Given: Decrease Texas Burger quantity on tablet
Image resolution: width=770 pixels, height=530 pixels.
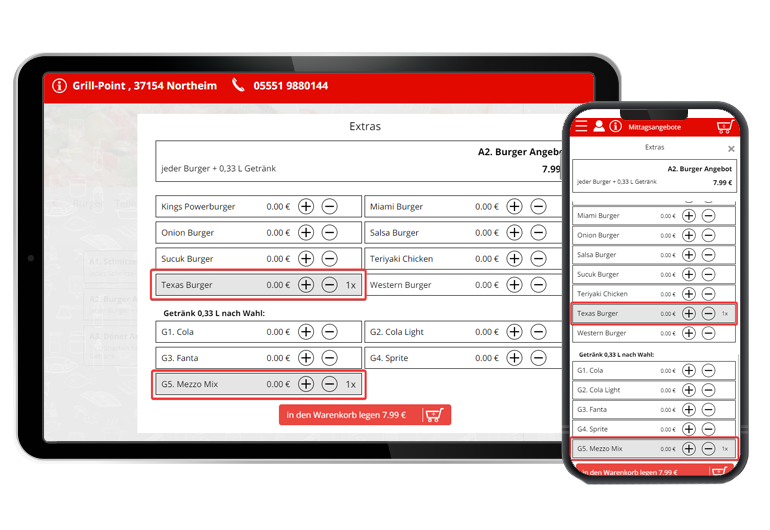Looking at the screenshot, I should click(x=330, y=284).
